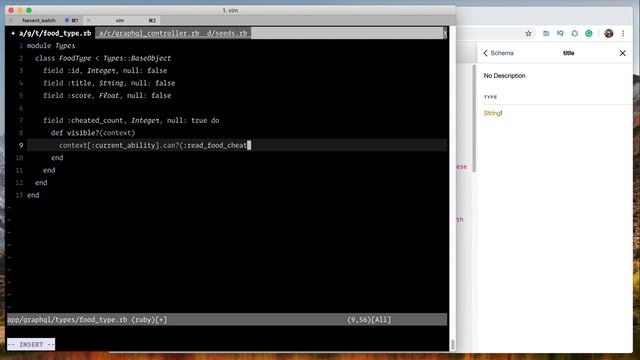Click 'def visible?(context)' line
Viewport: 640px width, 360px height.
coord(93,133)
